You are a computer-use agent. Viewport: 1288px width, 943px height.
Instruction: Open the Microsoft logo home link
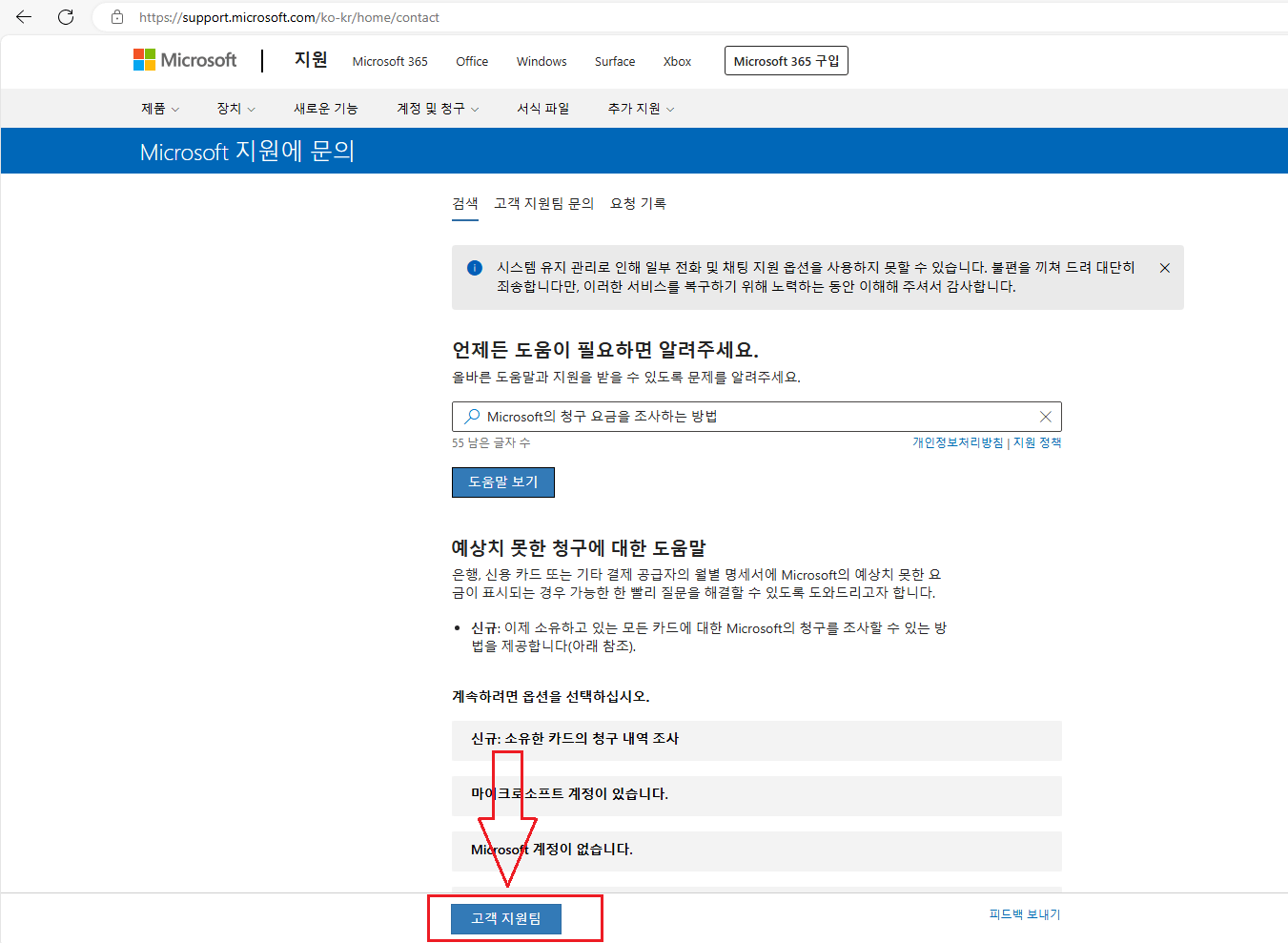pyautogui.click(x=185, y=60)
